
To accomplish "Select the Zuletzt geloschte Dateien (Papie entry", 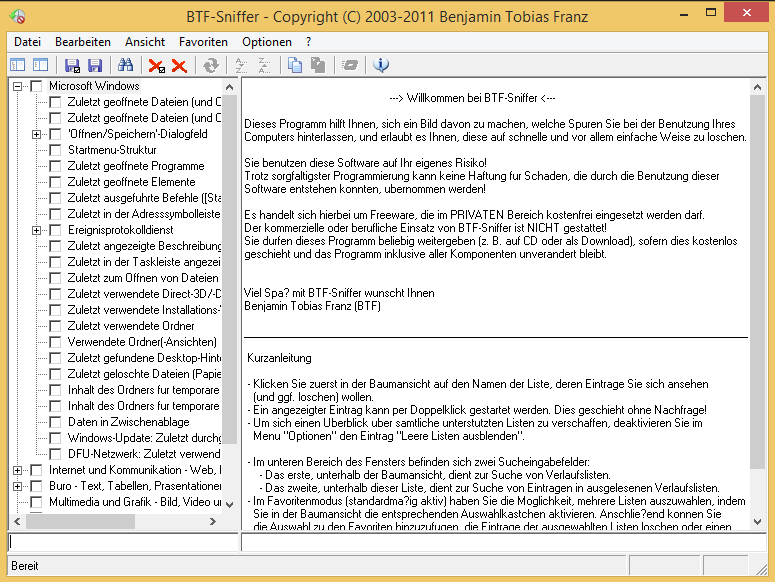I will (144, 374).
